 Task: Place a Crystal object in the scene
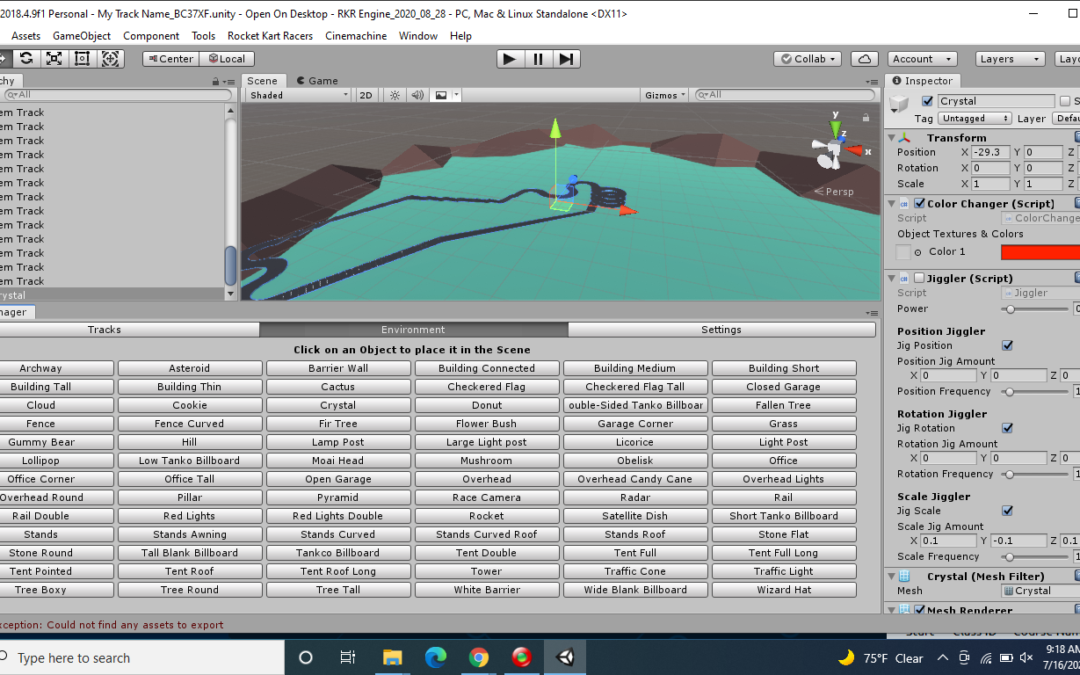pos(338,406)
